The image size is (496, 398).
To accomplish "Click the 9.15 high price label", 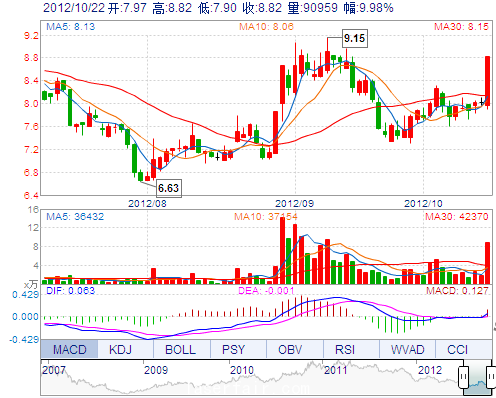I will pyautogui.click(x=355, y=38).
